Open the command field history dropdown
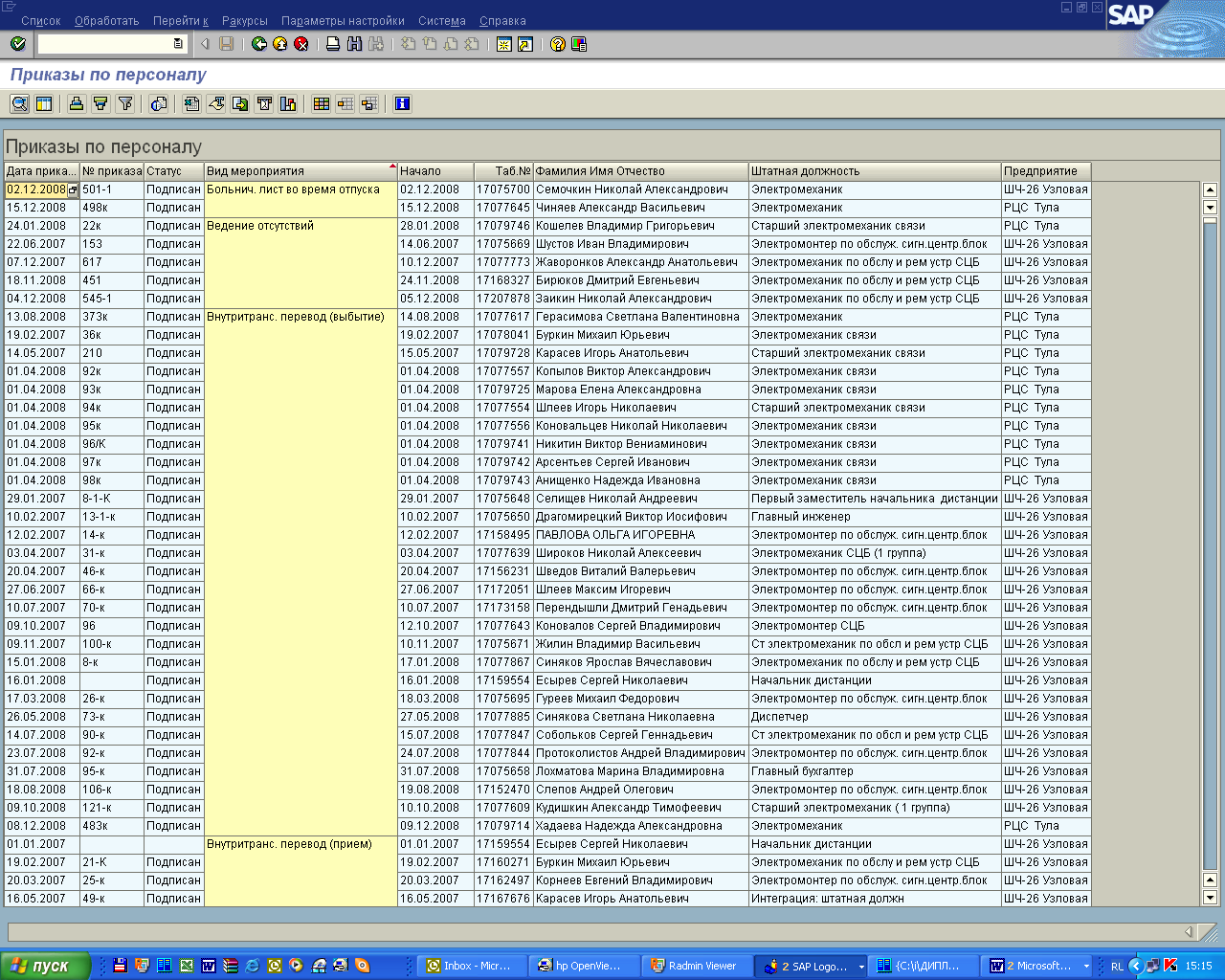Image resolution: width=1225 pixels, height=980 pixels. click(x=178, y=44)
